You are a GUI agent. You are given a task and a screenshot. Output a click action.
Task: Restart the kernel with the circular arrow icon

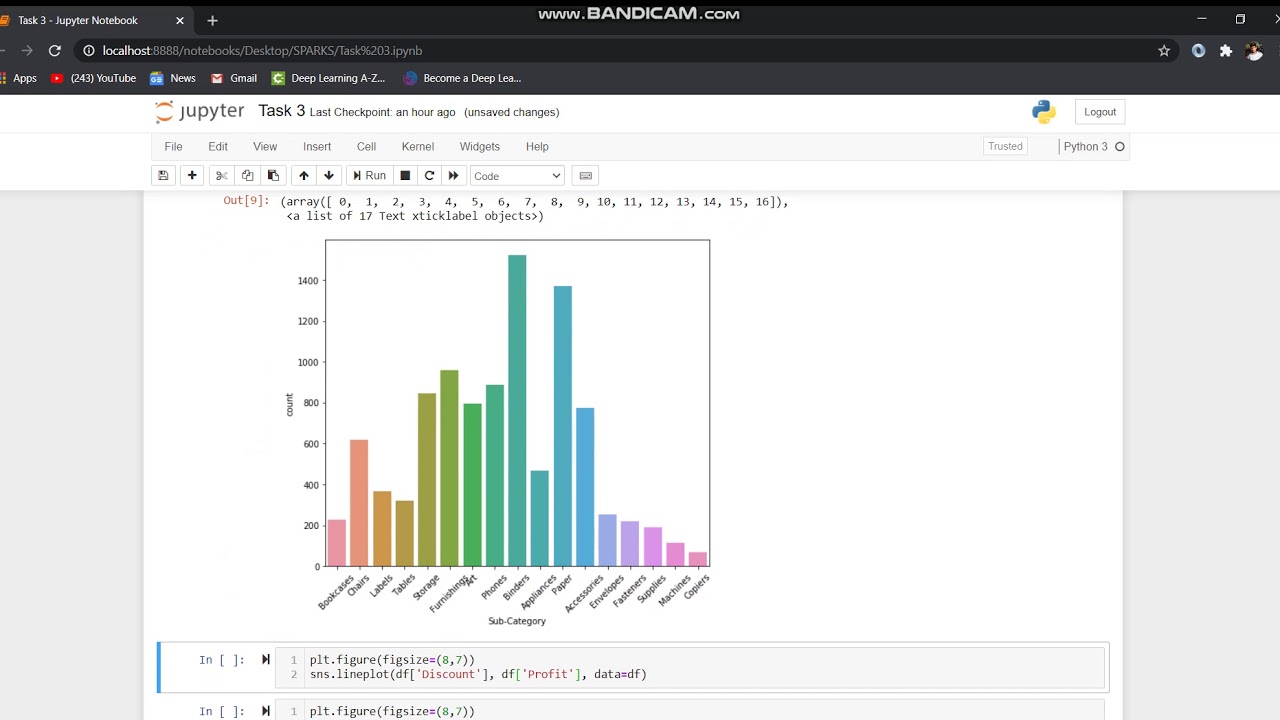pos(429,176)
